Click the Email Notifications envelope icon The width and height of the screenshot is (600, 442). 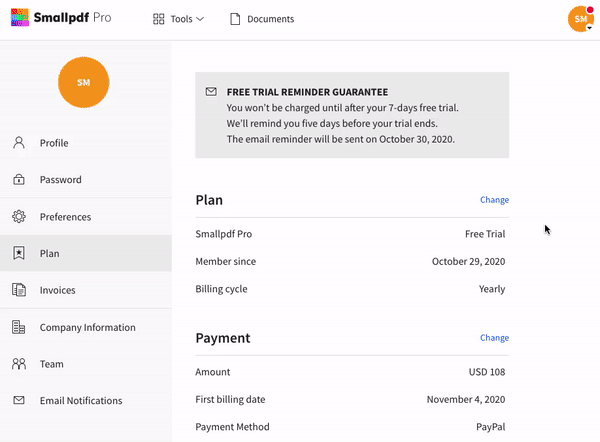click(19, 400)
